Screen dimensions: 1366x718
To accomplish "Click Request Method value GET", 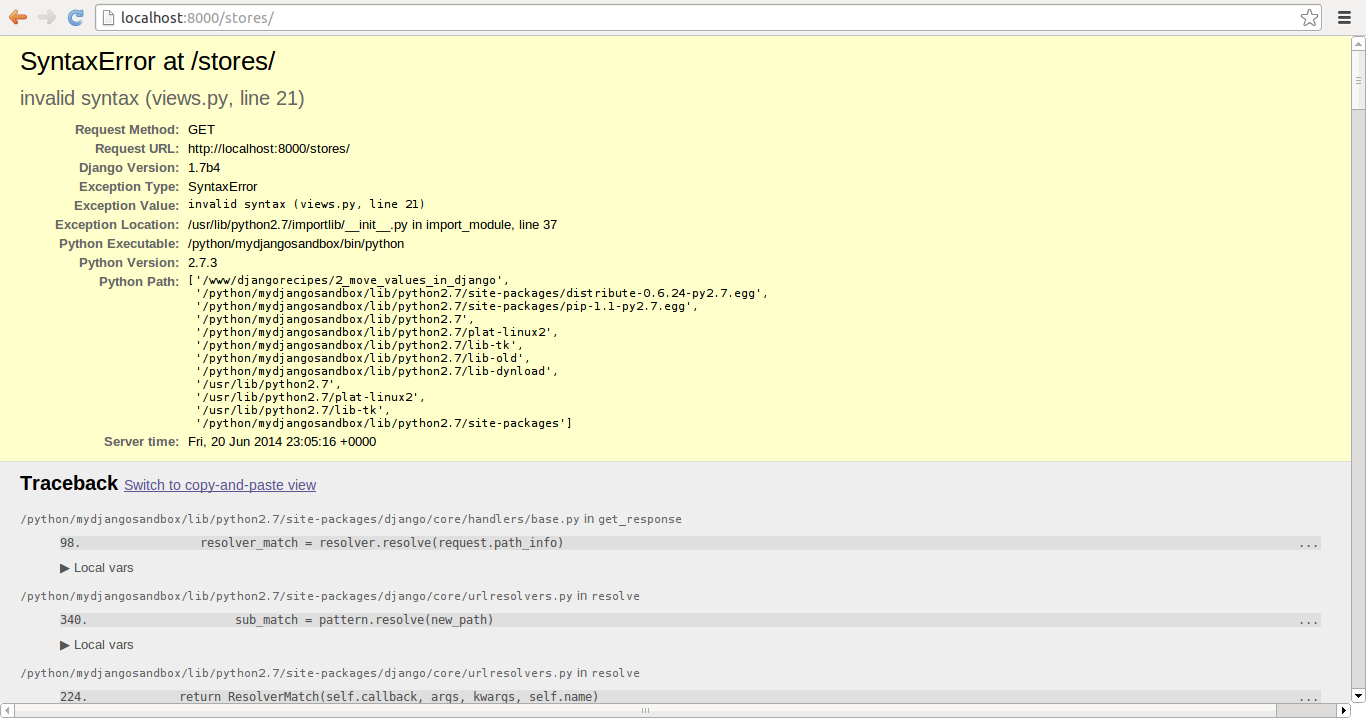I will click(201, 130).
